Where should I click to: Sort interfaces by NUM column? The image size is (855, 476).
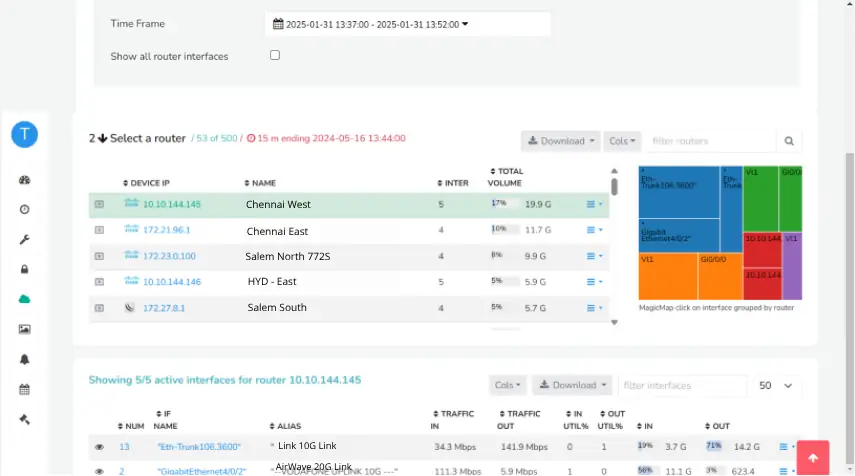pyautogui.click(x=131, y=426)
